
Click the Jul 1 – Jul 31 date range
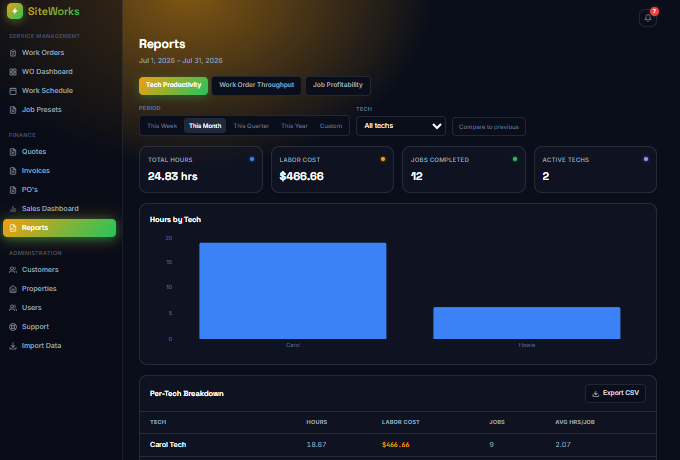tap(180, 61)
